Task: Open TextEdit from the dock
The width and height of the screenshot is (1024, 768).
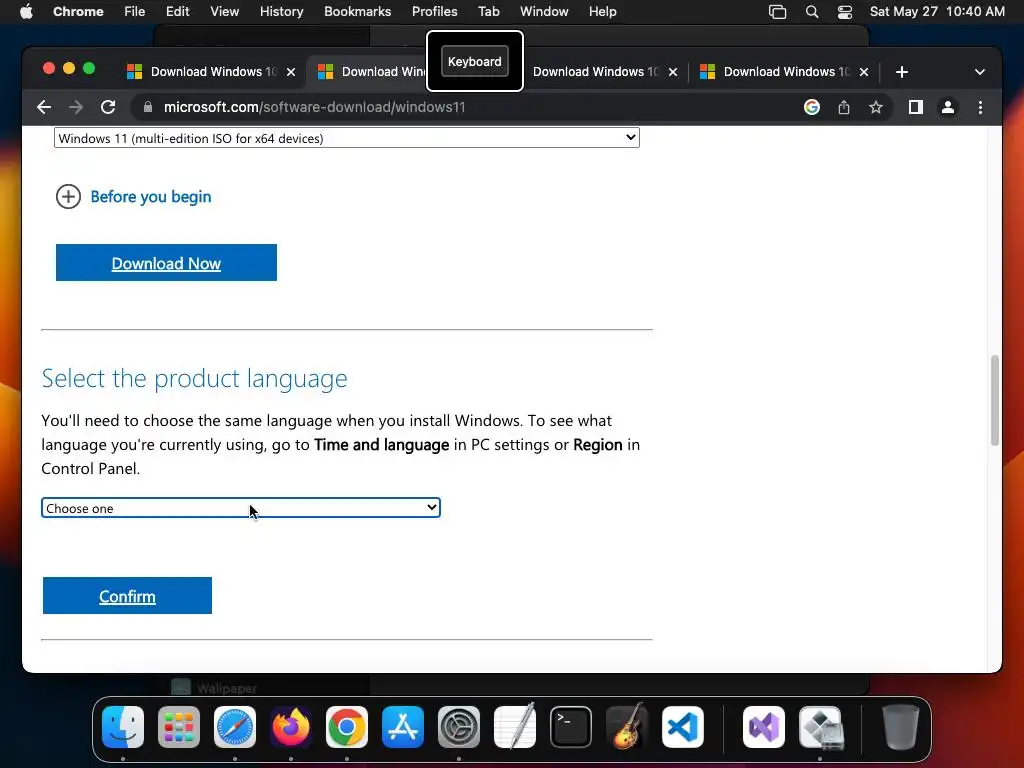Action: [515, 727]
